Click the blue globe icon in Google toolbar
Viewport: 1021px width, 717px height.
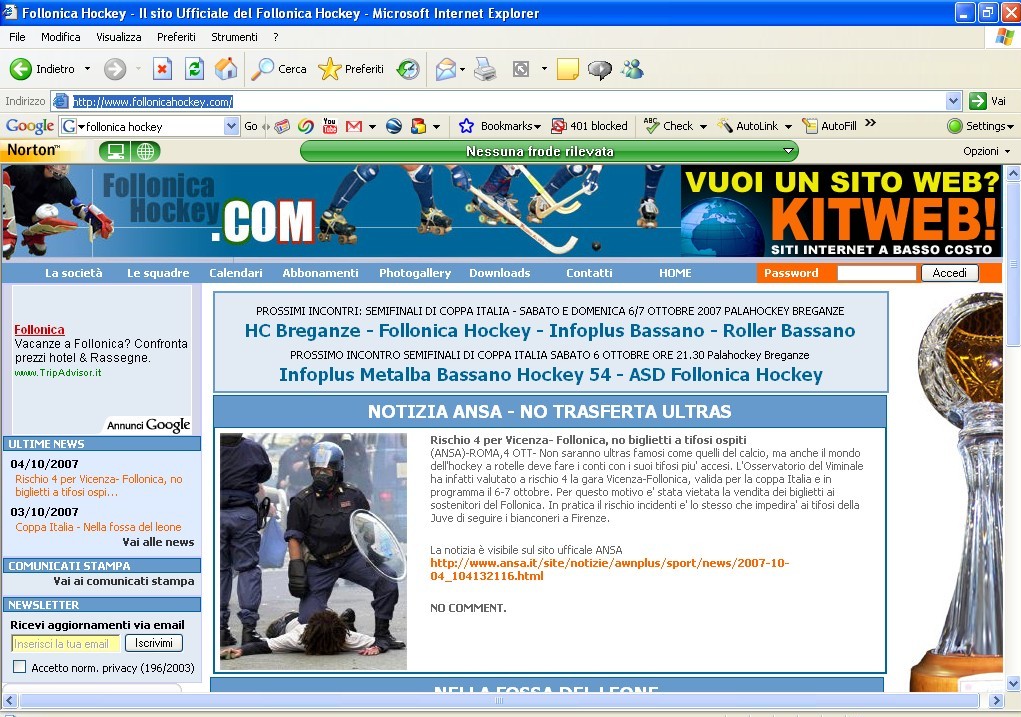(x=393, y=126)
